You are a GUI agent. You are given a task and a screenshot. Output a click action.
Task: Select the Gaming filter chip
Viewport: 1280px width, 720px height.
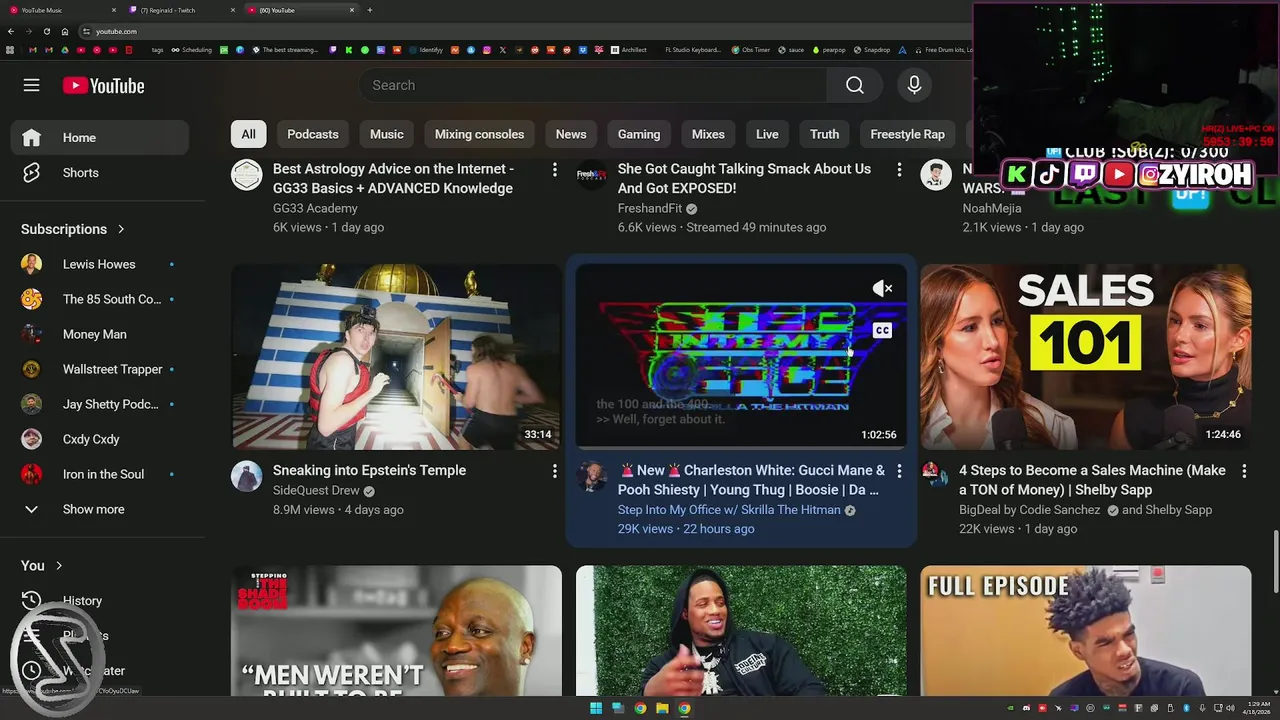pos(639,134)
